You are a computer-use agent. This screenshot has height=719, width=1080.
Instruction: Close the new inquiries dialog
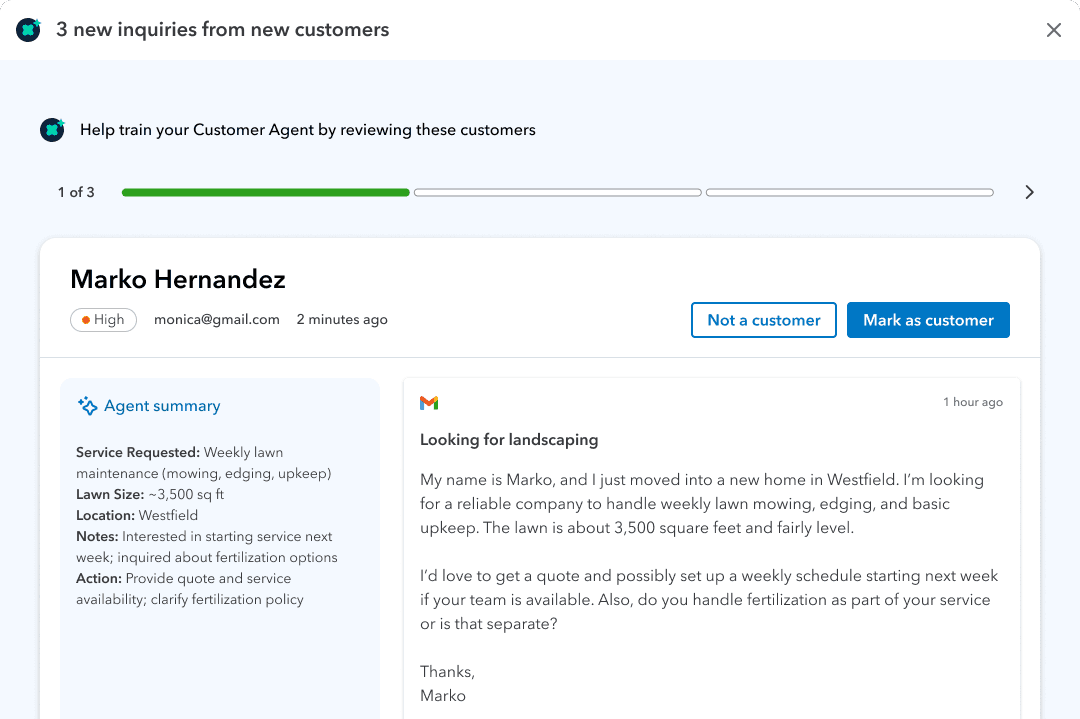pyautogui.click(x=1053, y=30)
